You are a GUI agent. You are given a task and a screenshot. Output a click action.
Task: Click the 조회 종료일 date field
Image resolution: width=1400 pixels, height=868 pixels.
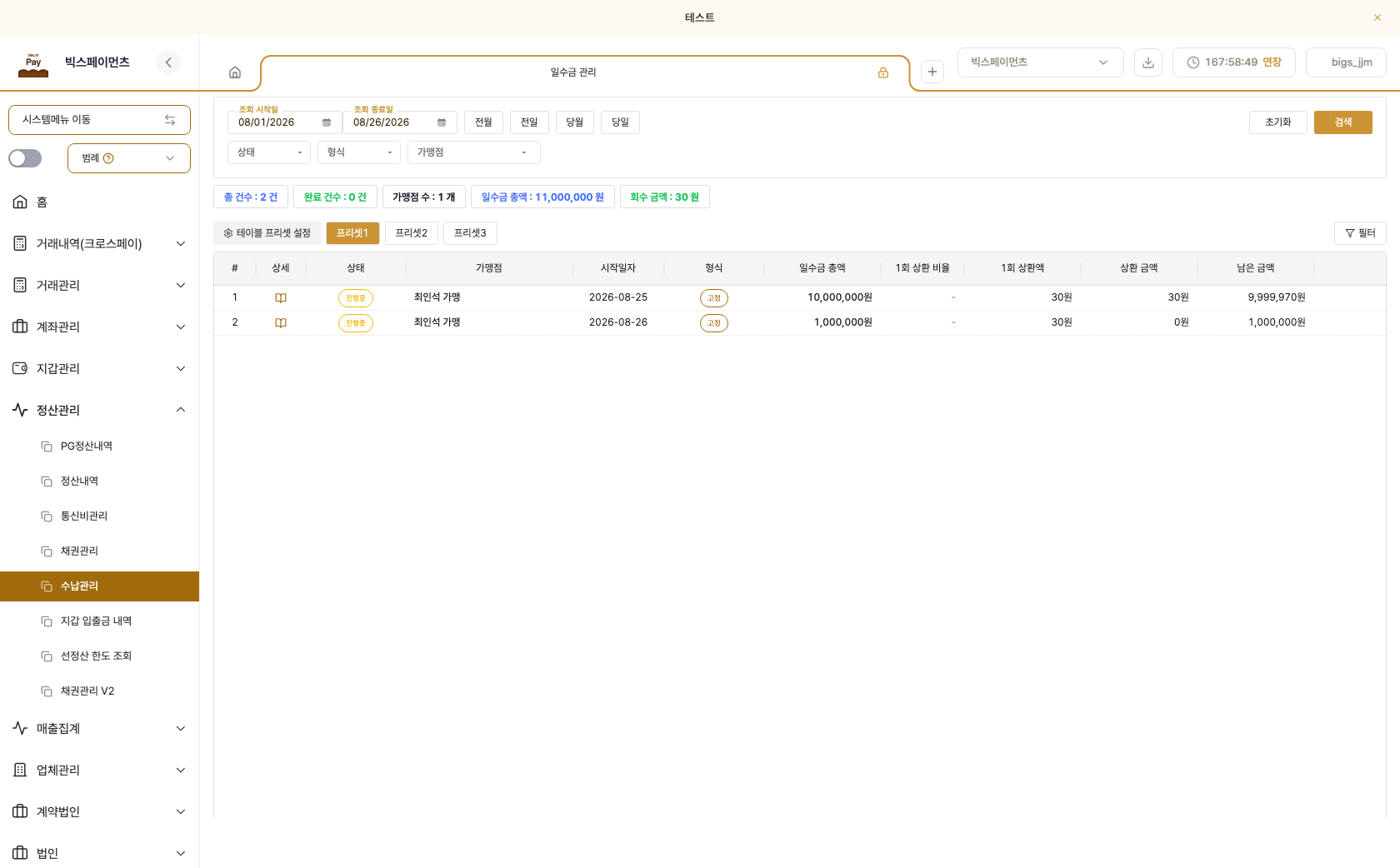point(400,122)
